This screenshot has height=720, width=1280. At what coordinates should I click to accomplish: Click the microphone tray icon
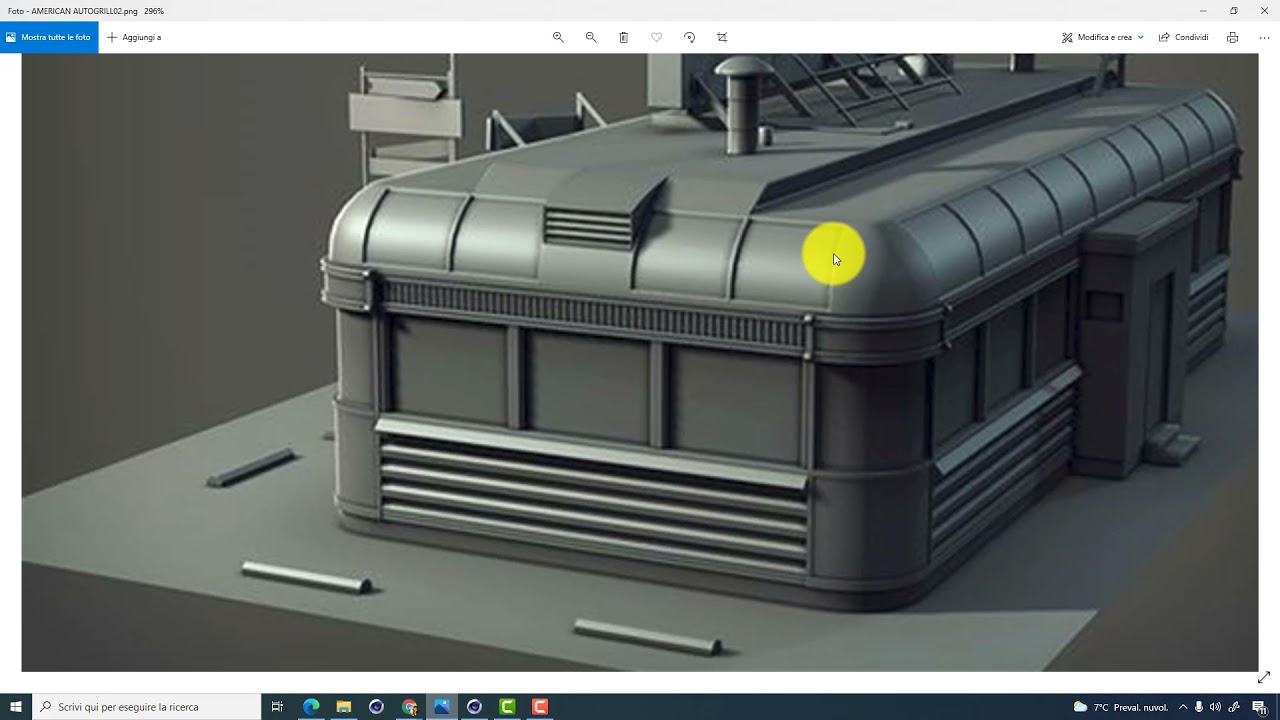point(1199,707)
